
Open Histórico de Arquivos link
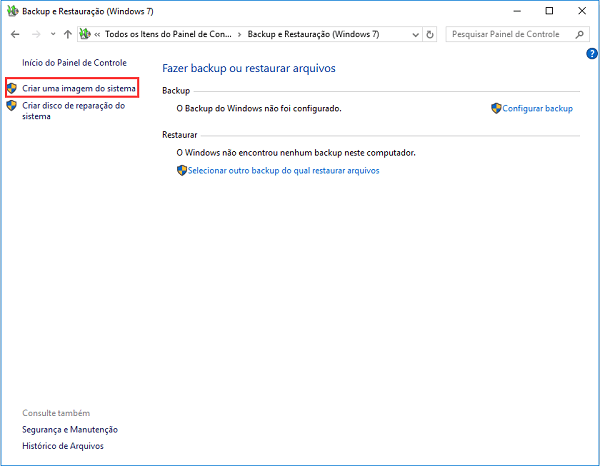click(x=62, y=446)
